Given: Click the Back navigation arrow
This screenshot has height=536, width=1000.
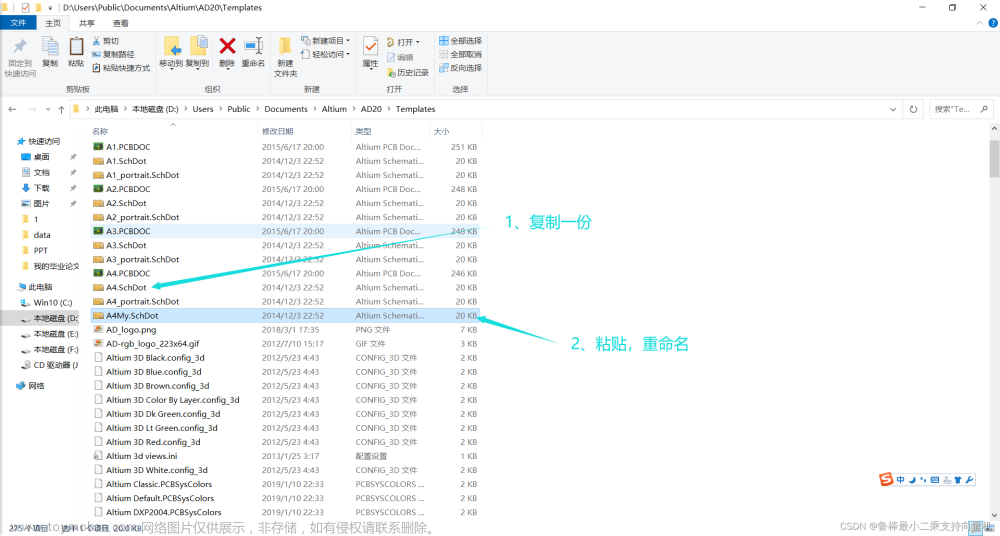Looking at the screenshot, I should pos(12,109).
